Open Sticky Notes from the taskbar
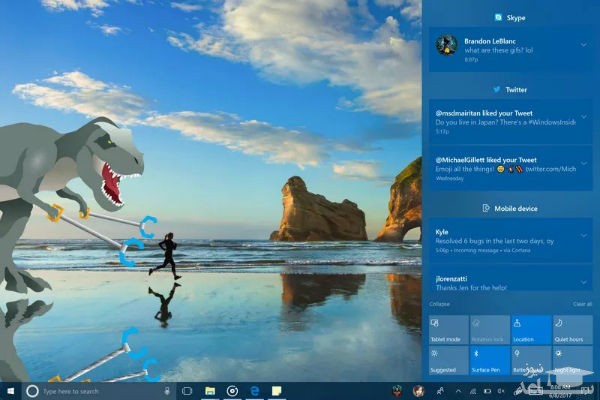The width and height of the screenshot is (600, 400). pos(277,391)
